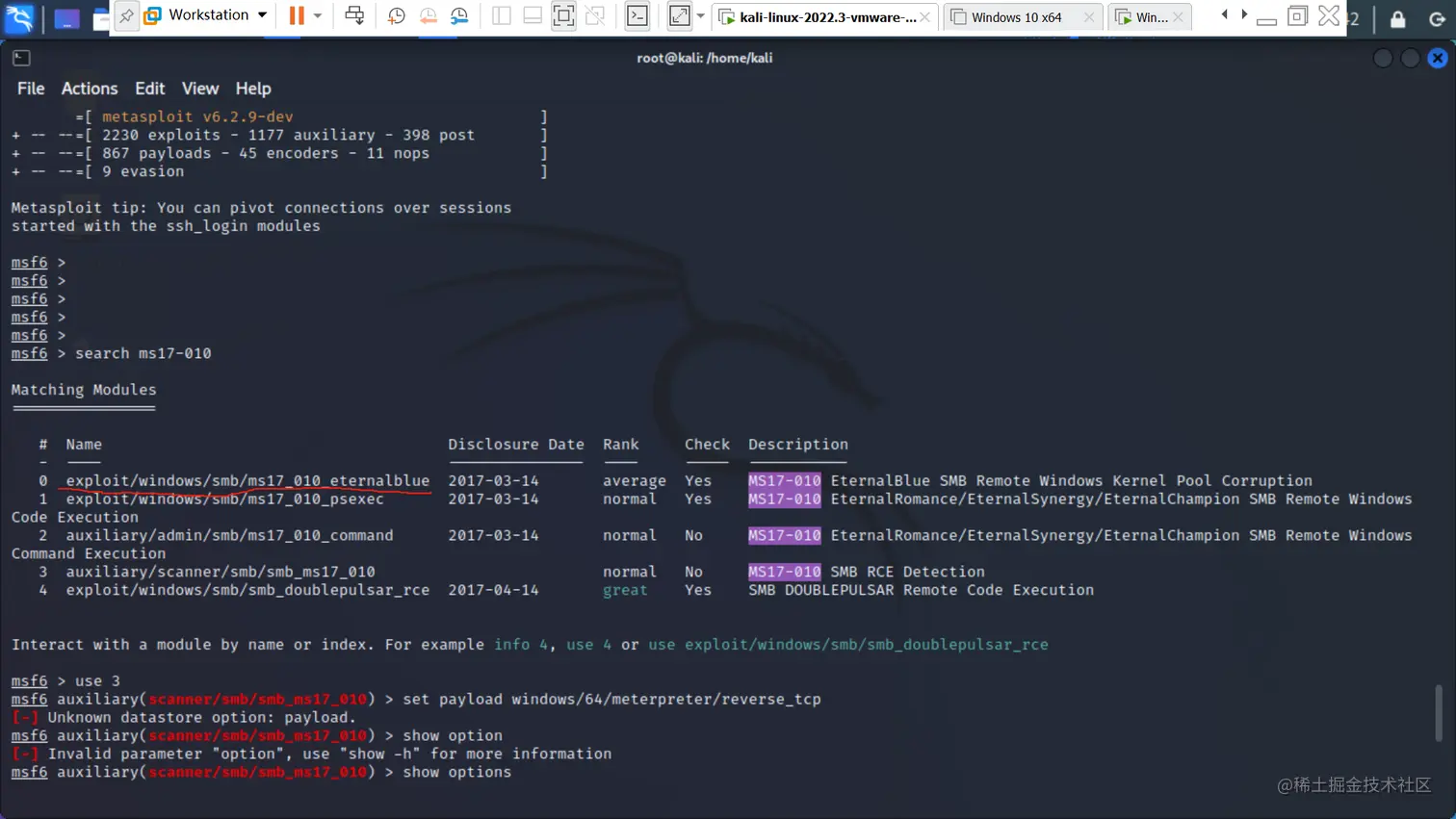Click 'exploit/windows/smb/smb_doublepulsar_rce' in the results table
The width and height of the screenshot is (1456, 819).
pos(247,591)
